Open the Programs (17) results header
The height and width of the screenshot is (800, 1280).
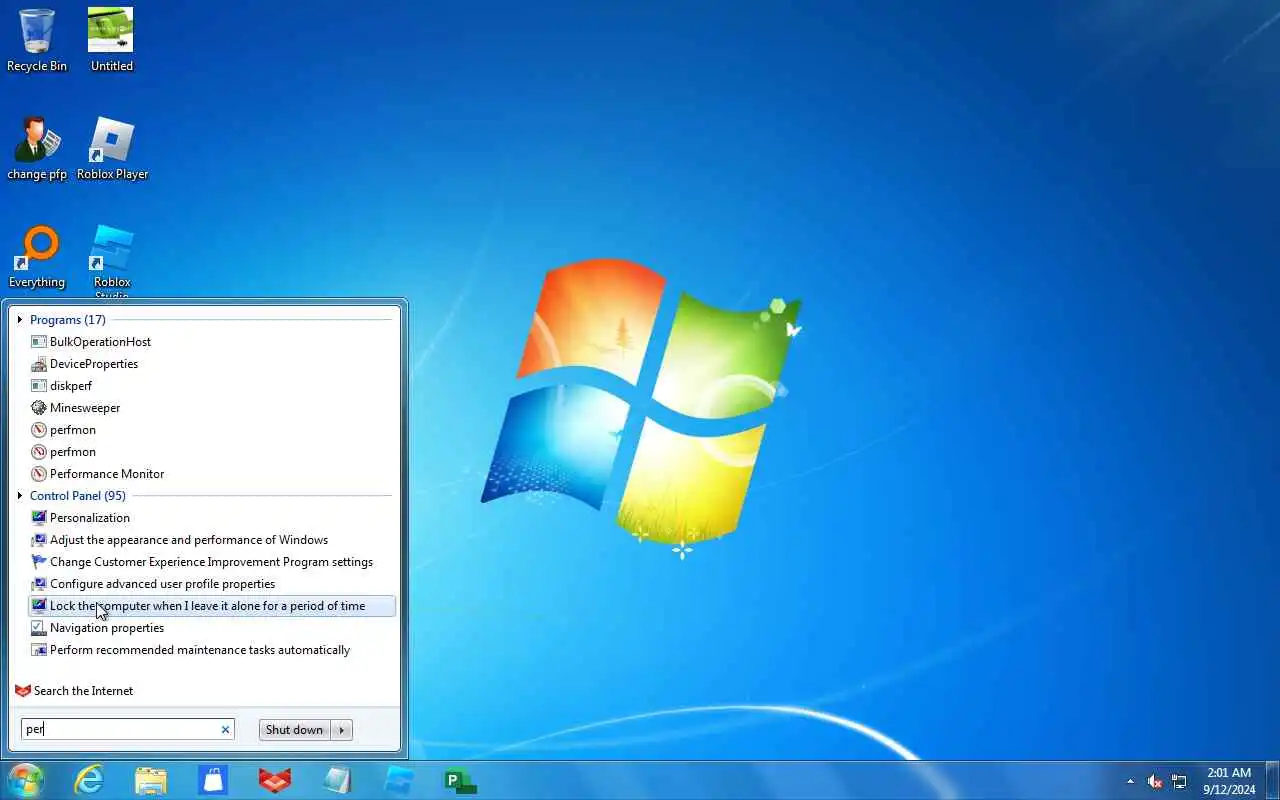pyautogui.click(x=68, y=320)
